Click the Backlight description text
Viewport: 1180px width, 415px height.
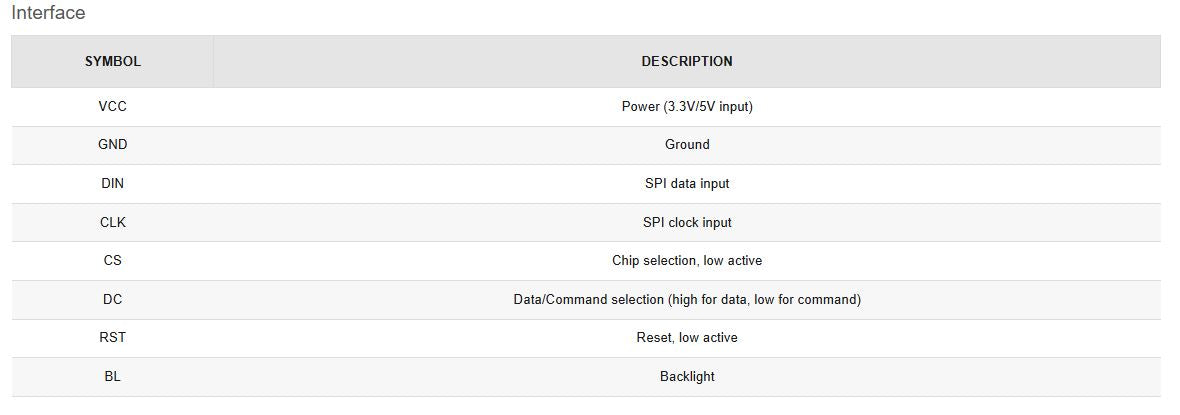pyautogui.click(x=686, y=377)
